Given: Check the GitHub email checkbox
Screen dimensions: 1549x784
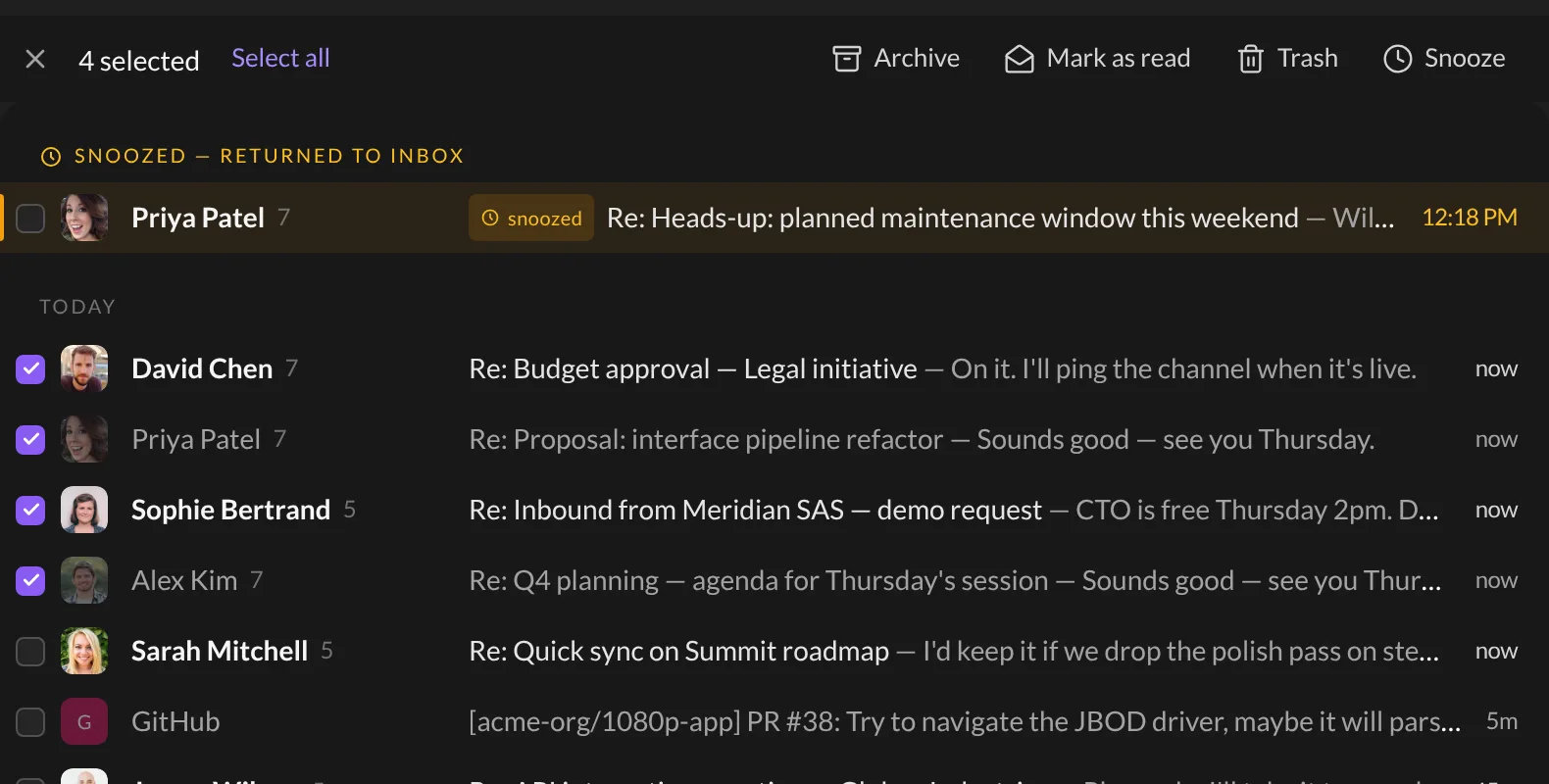Looking at the screenshot, I should click(x=30, y=721).
